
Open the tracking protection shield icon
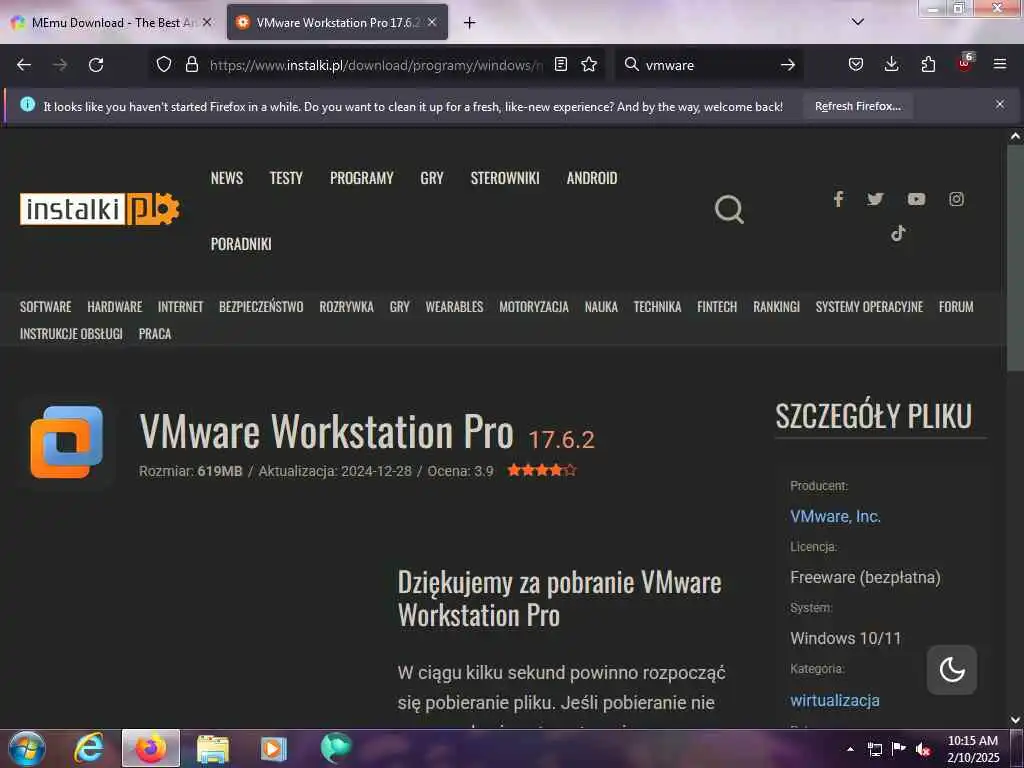pos(164,65)
